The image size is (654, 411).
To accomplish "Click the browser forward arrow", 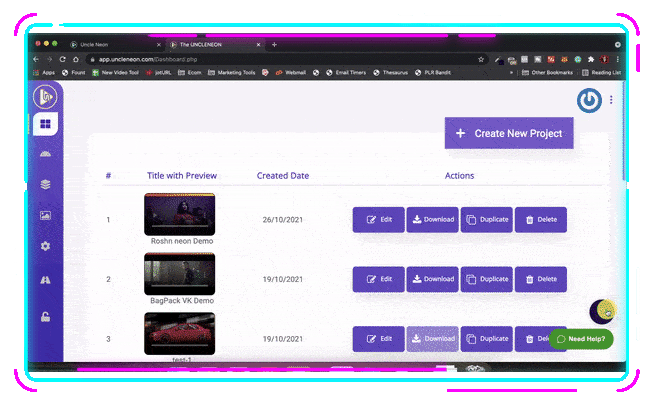I will click(x=50, y=59).
